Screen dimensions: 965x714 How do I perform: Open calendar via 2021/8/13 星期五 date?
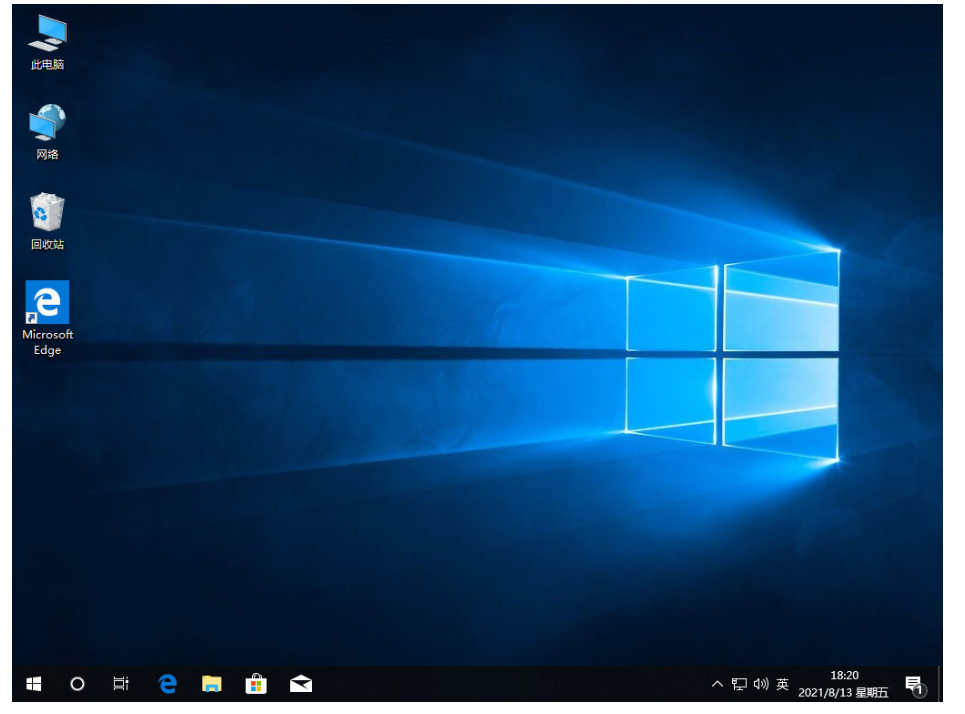[843, 692]
